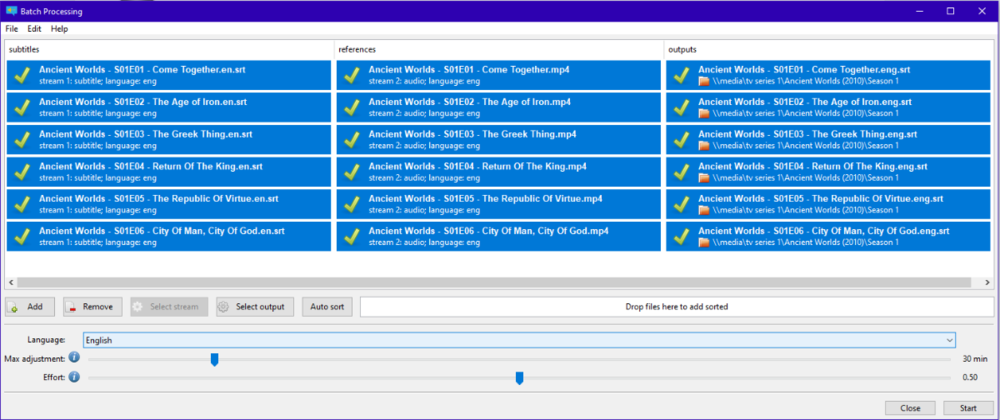This screenshot has width=1000, height=420.
Task: Open the Edit menu
Action: pos(34,29)
